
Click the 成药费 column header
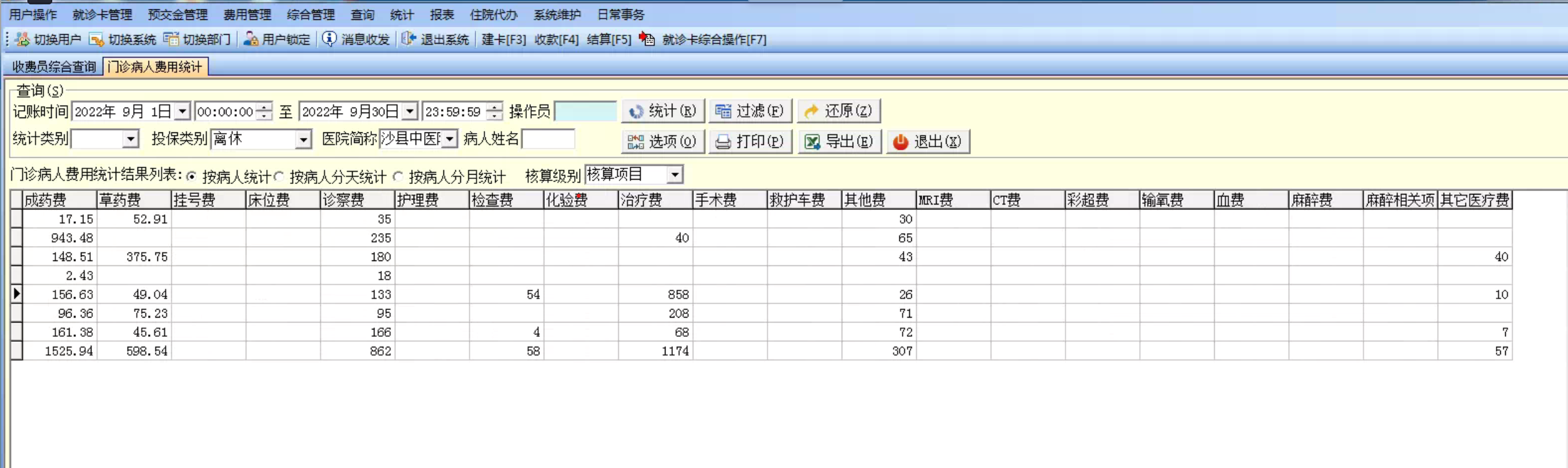click(60, 200)
